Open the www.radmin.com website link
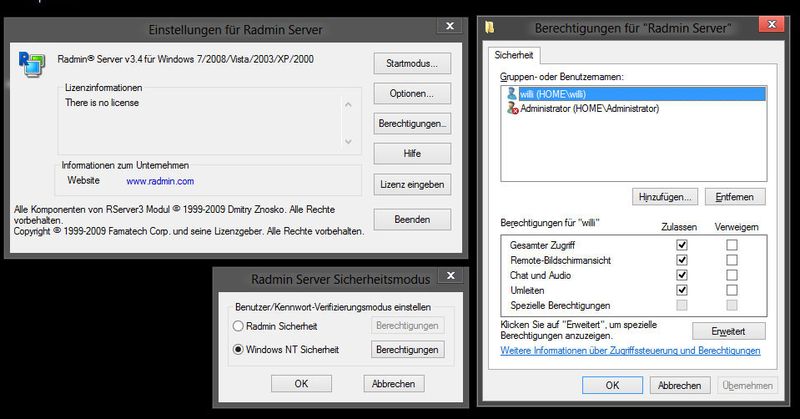This screenshot has height=419, width=800. [x=160, y=181]
